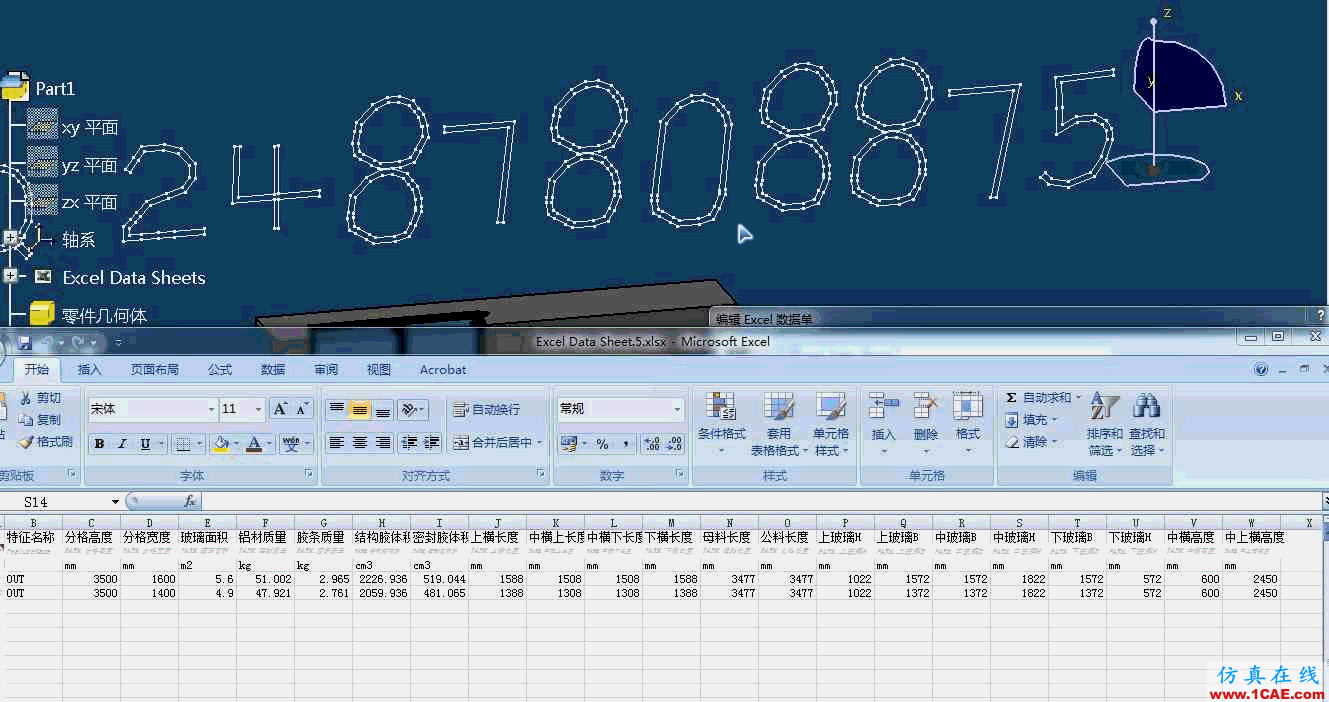Image resolution: width=1329 pixels, height=702 pixels.
Task: Center text horizontally in cell
Action: [360, 443]
